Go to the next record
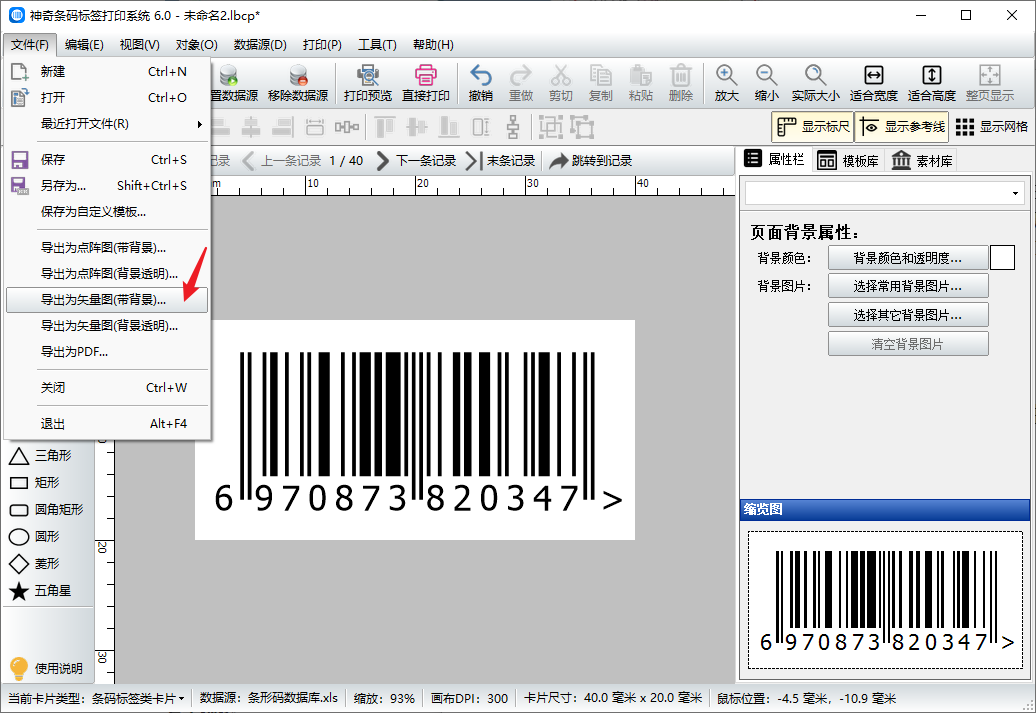 point(416,161)
